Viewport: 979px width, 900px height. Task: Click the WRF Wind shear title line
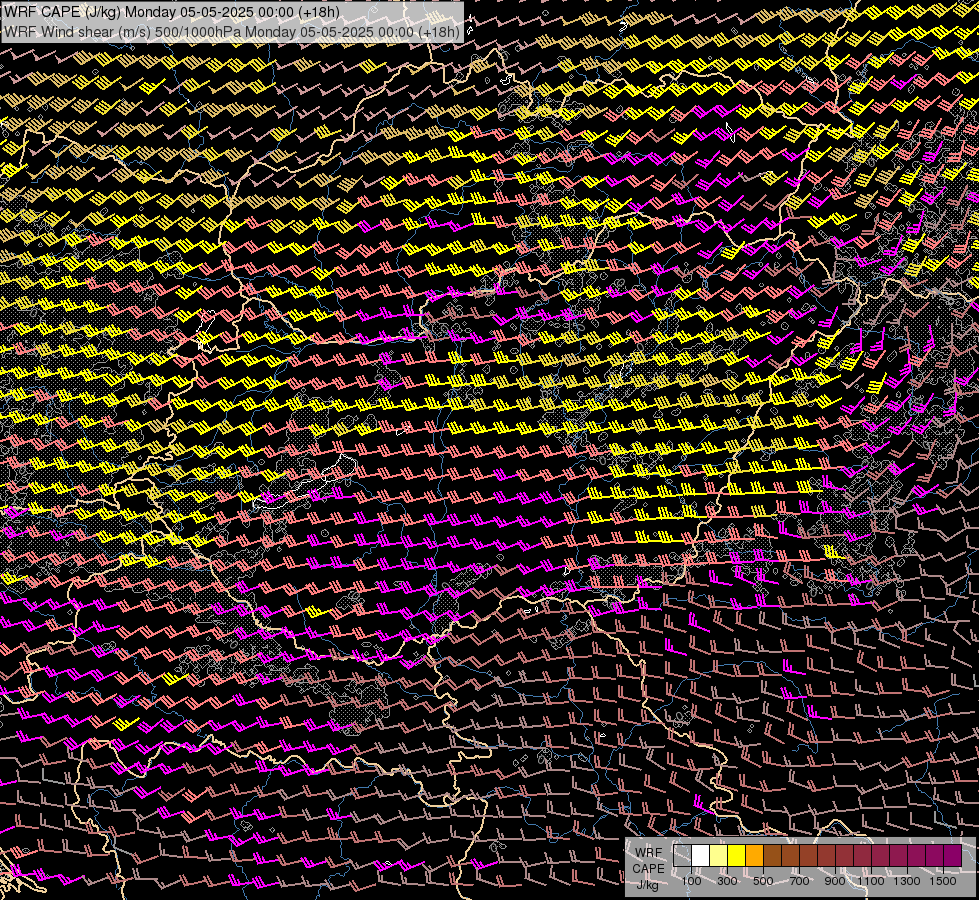click(x=232, y=31)
